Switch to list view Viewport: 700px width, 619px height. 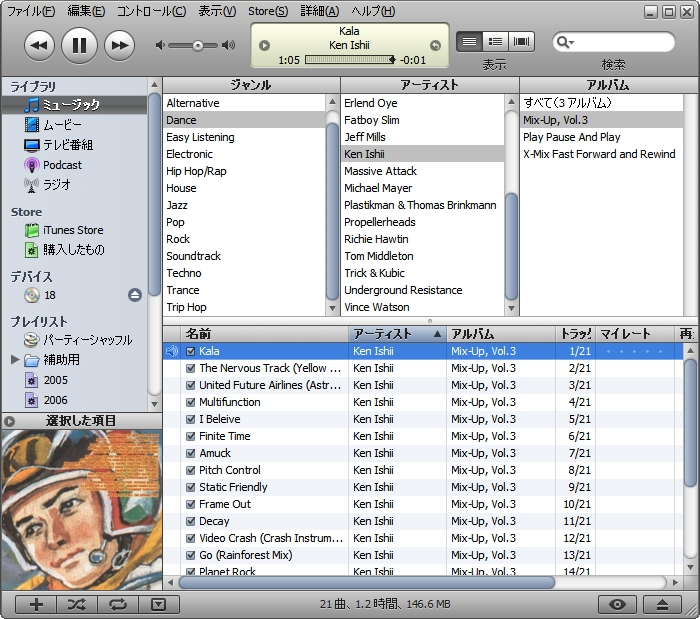(x=469, y=42)
